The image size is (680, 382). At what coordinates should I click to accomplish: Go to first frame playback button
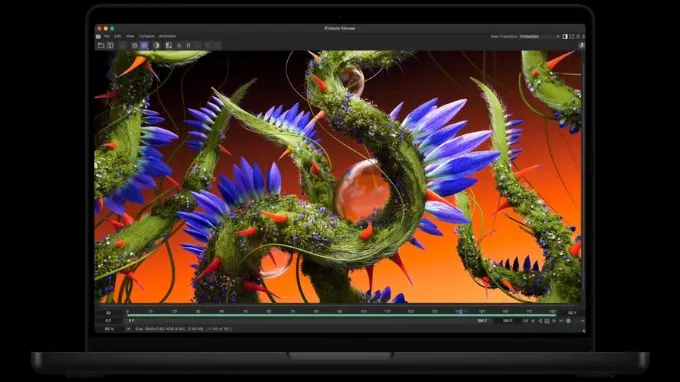pyautogui.click(x=525, y=321)
